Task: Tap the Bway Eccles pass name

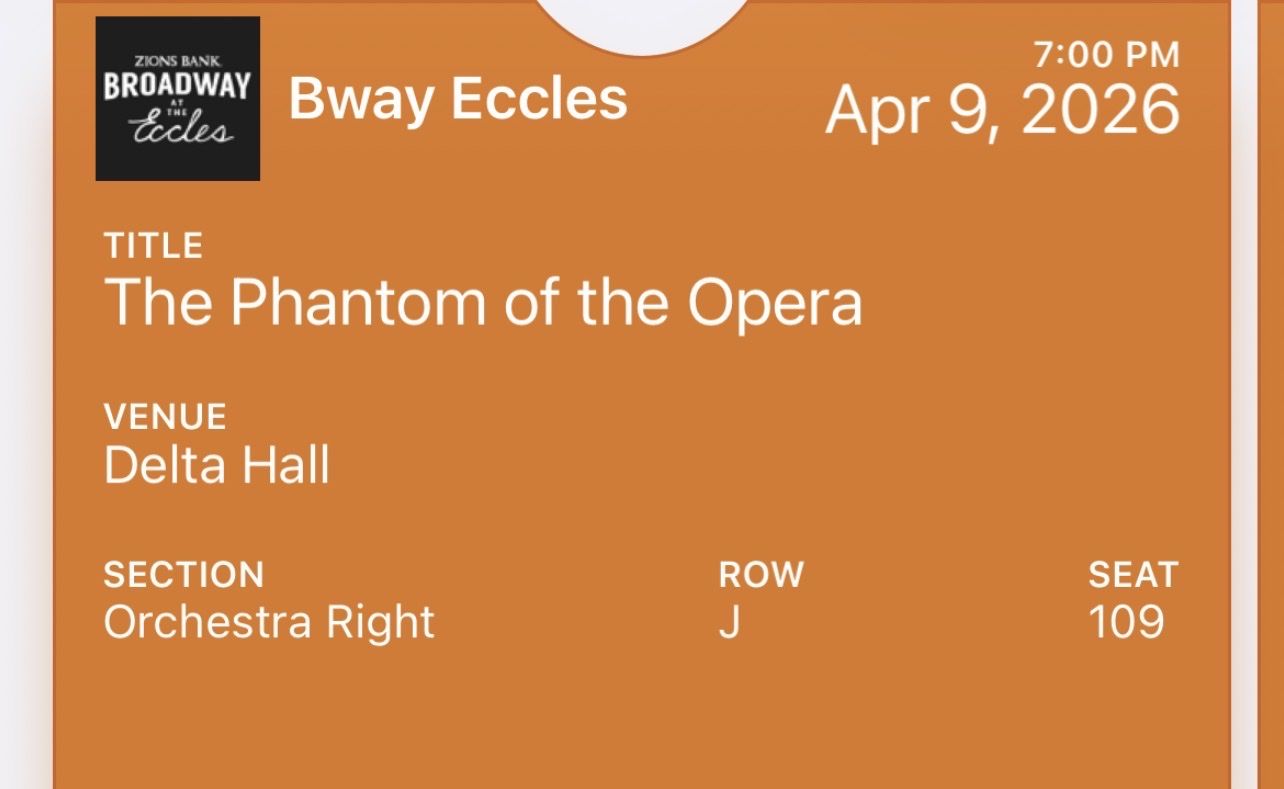Action: tap(458, 99)
